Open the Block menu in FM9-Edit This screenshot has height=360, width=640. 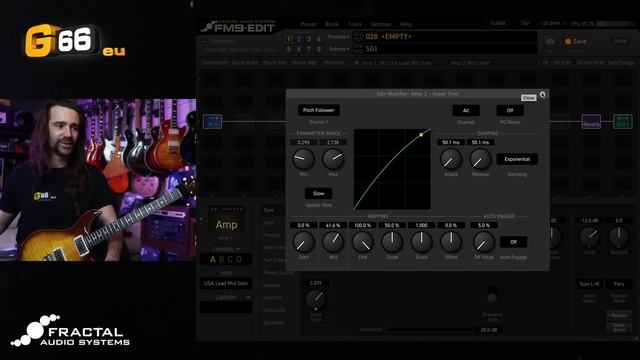[332, 24]
